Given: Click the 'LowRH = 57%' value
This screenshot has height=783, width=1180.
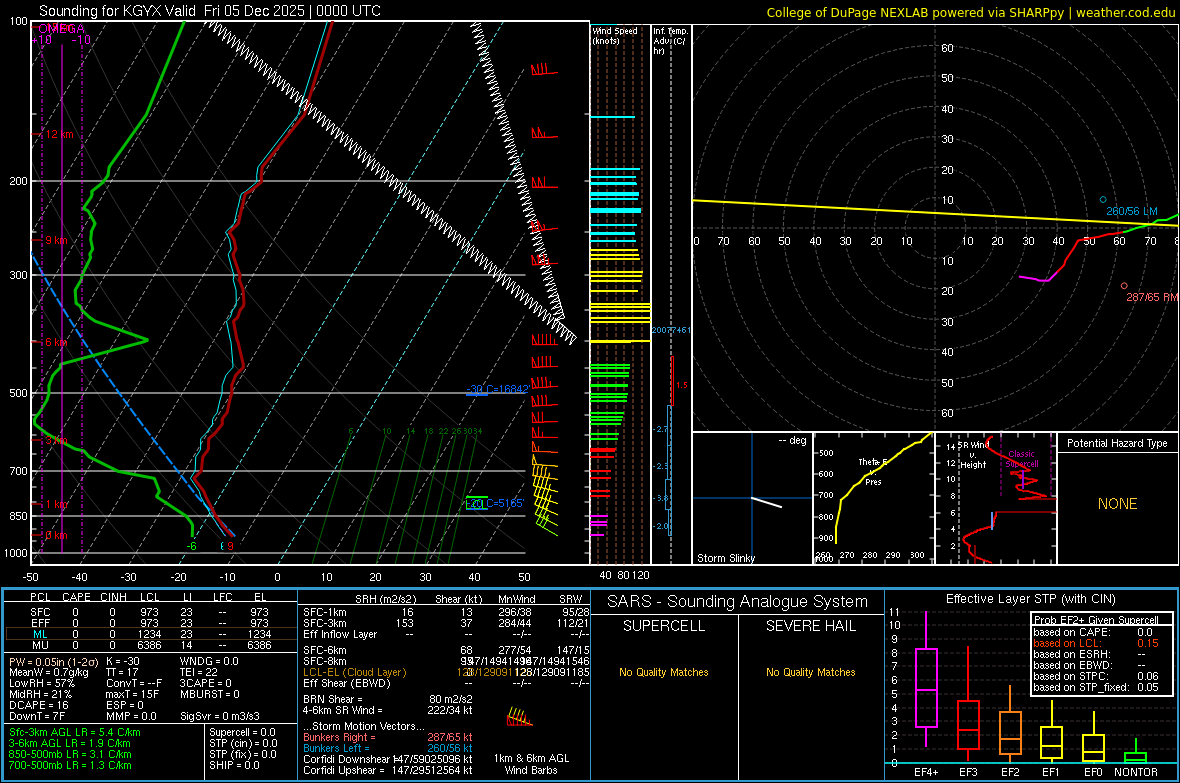Looking at the screenshot, I should 42,683.
